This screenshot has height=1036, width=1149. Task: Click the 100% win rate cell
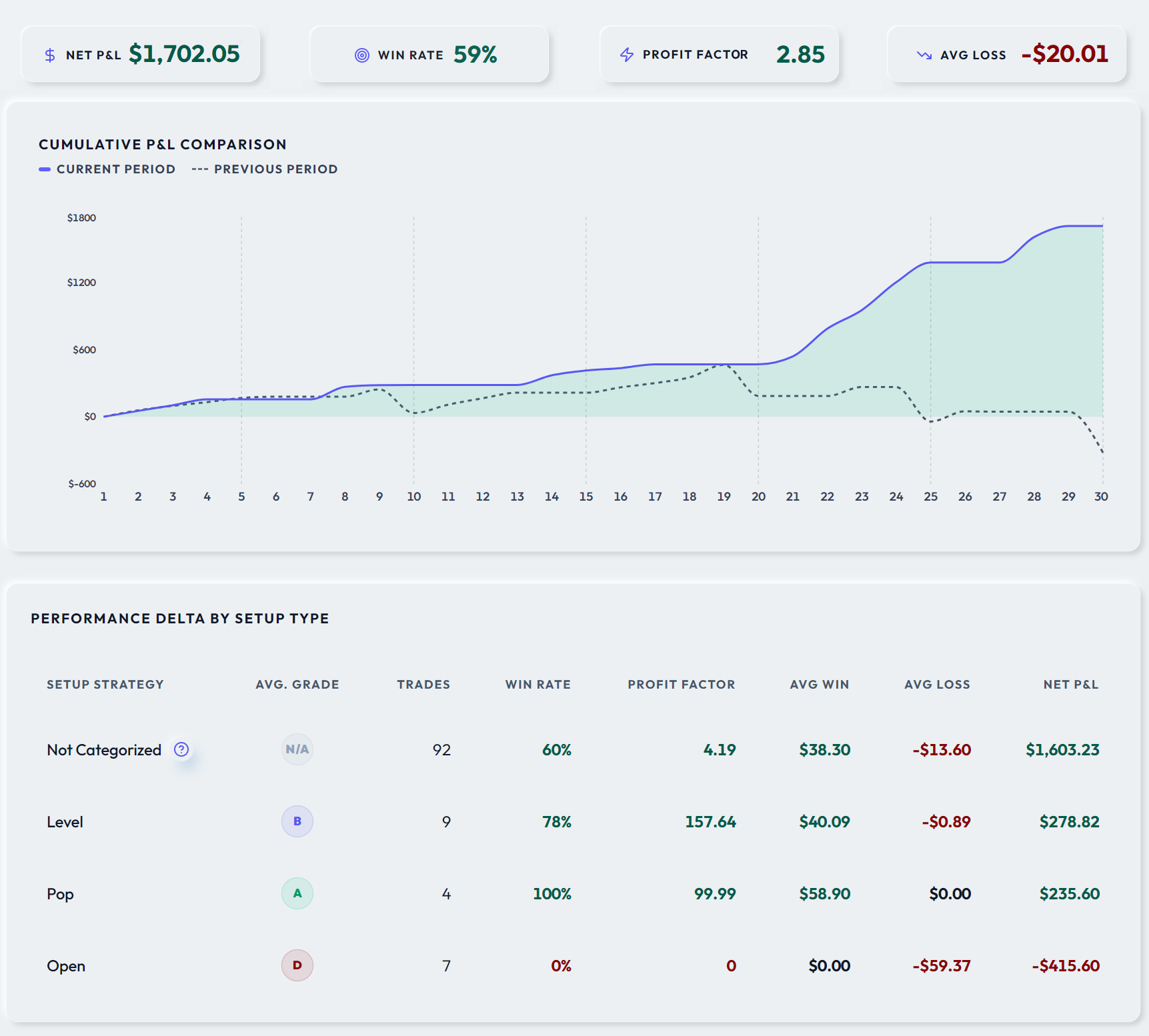click(x=552, y=894)
